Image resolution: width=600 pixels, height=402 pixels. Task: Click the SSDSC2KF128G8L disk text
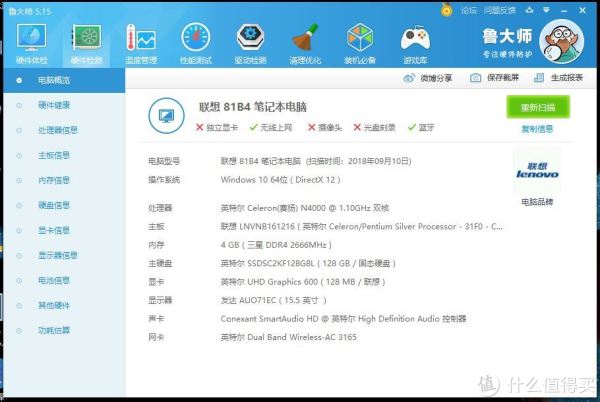point(308,263)
